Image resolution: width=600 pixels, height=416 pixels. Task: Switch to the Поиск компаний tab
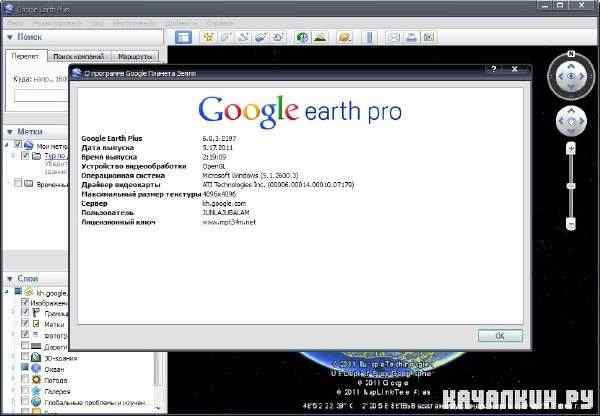tap(78, 57)
